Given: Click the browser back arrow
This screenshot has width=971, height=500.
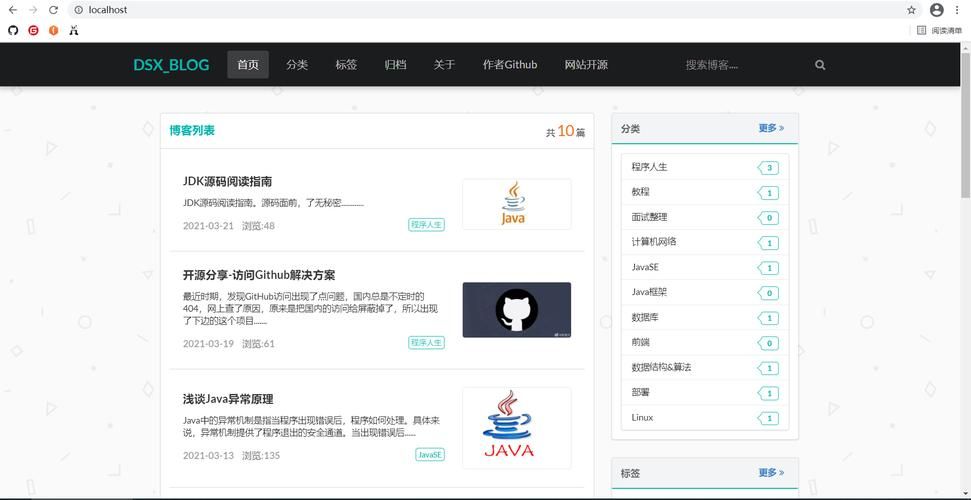Looking at the screenshot, I should coord(12,10).
